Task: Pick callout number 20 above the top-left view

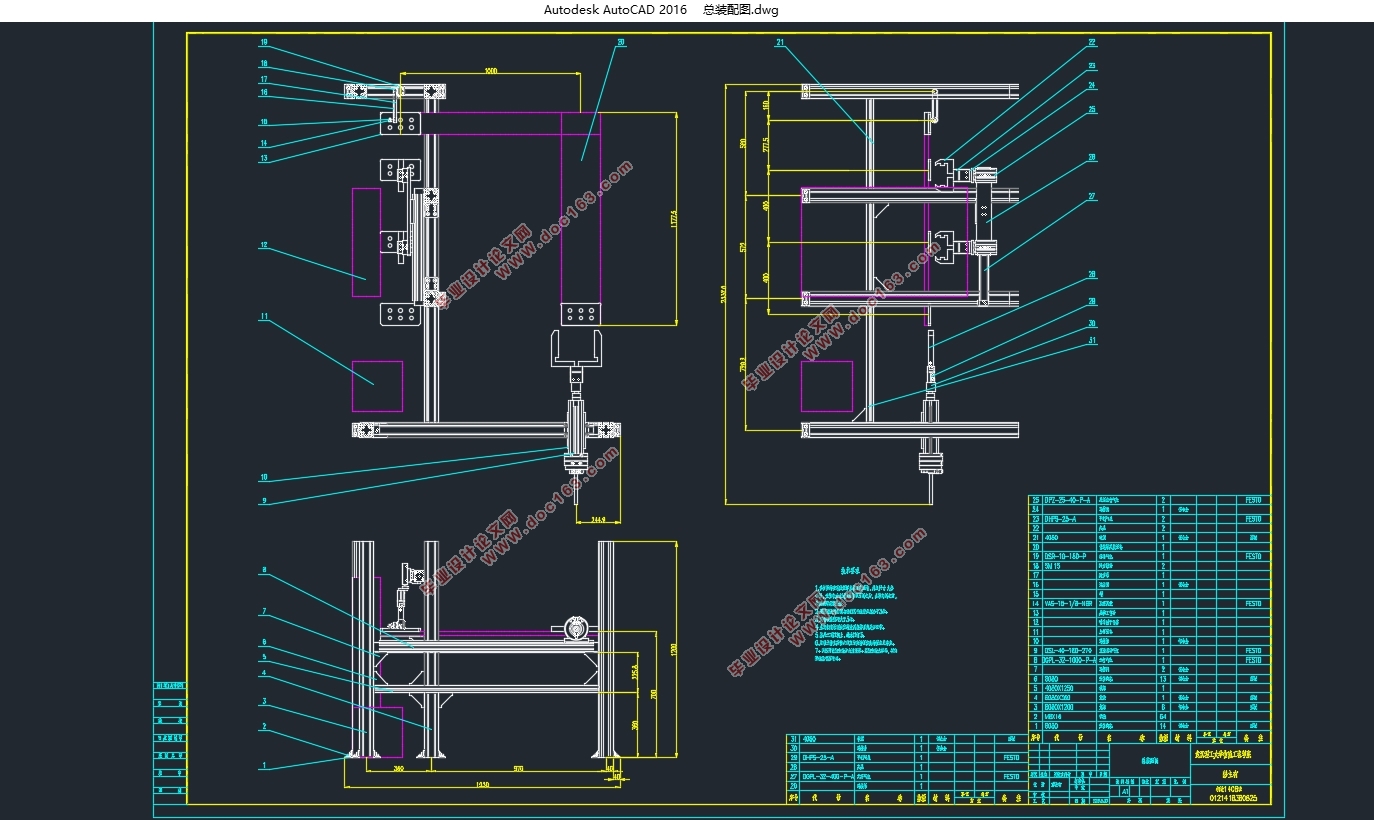Action: (621, 43)
